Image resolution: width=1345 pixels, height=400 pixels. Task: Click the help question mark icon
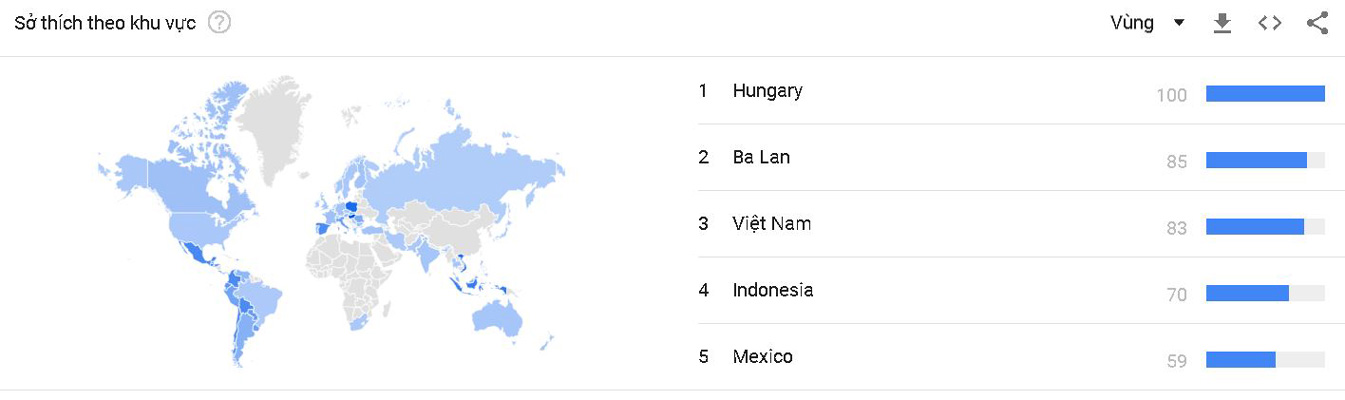(x=219, y=22)
